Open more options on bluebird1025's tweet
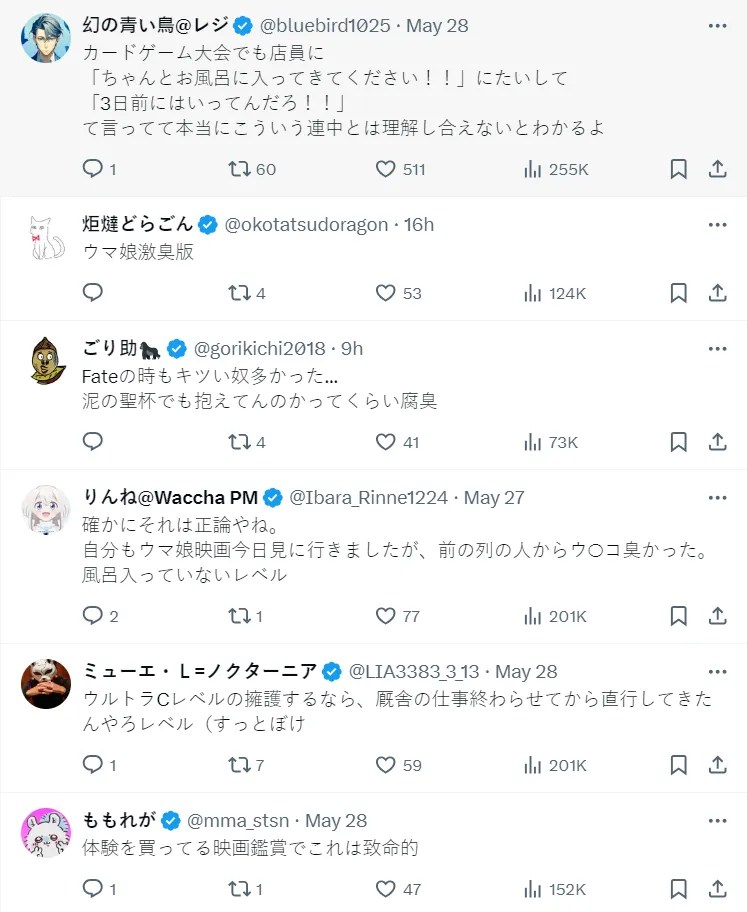This screenshot has height=912, width=747. [717, 25]
